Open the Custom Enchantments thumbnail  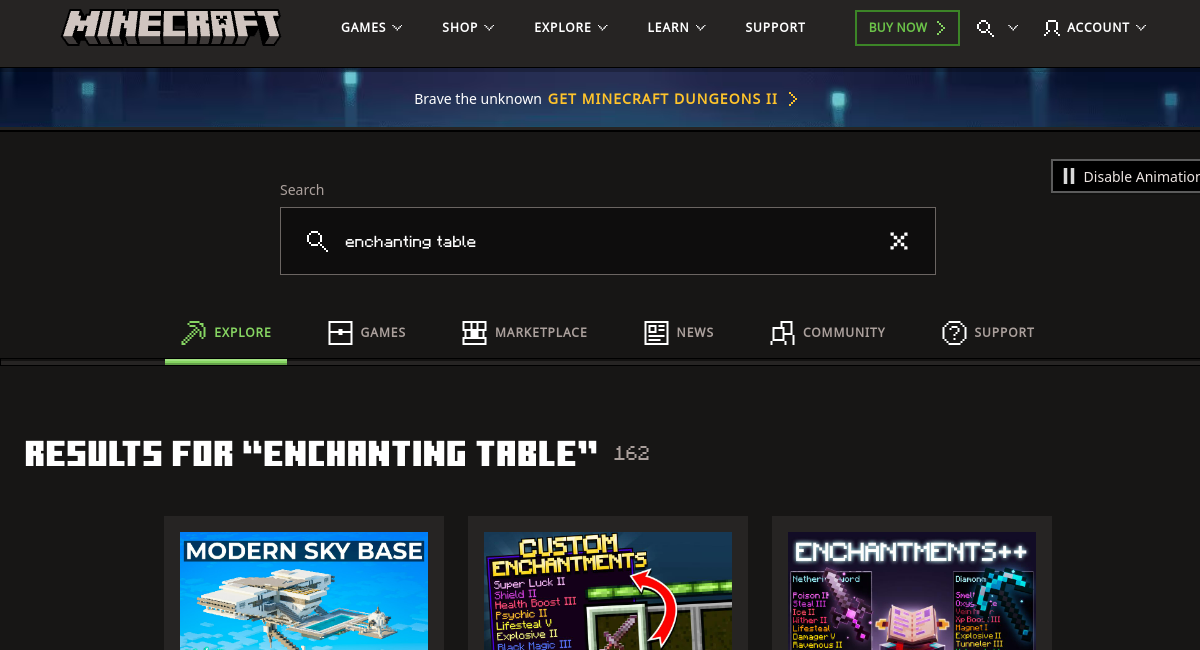(x=608, y=591)
